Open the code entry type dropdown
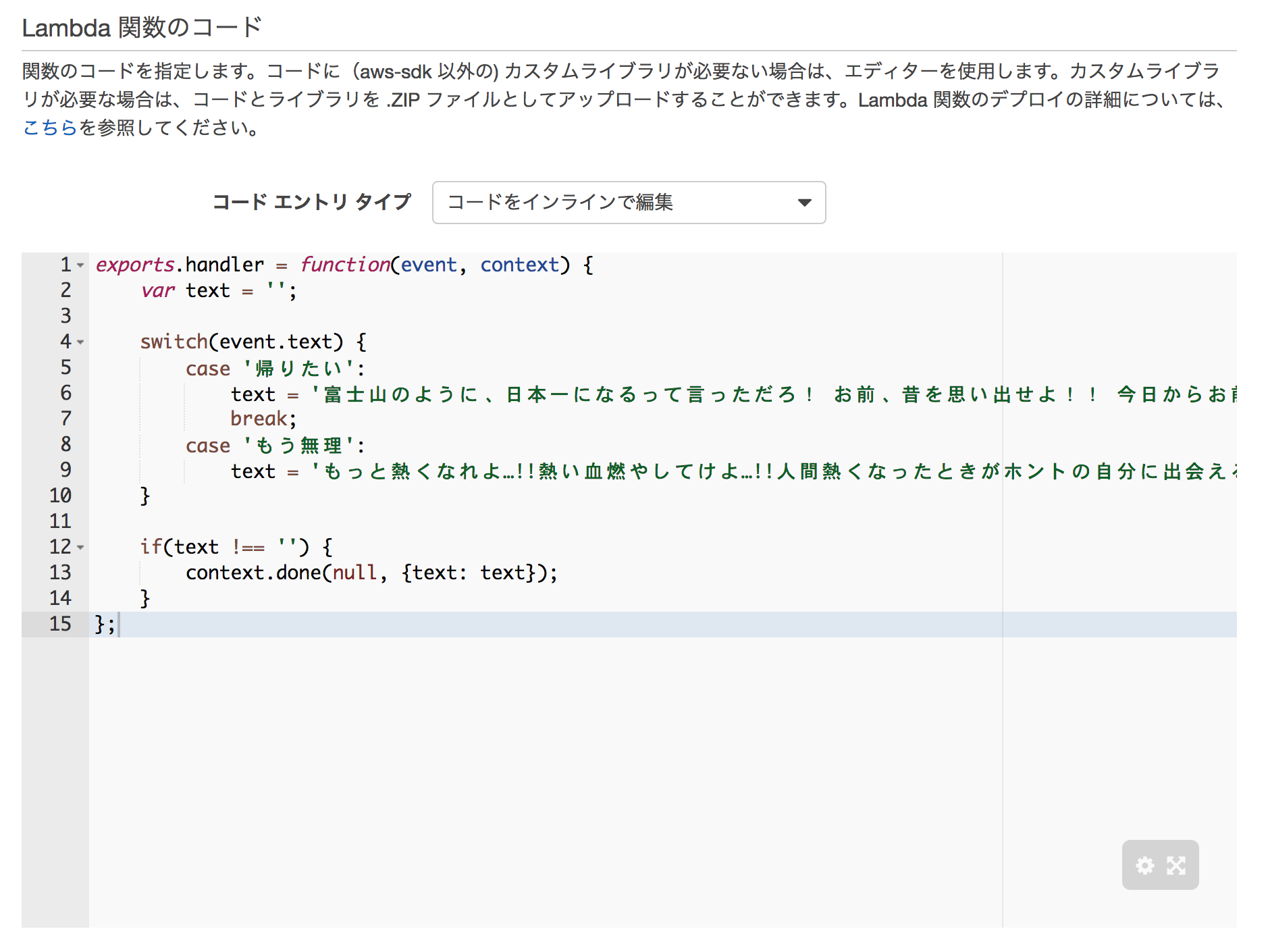Screen dimensions: 1268x952 tap(629, 203)
